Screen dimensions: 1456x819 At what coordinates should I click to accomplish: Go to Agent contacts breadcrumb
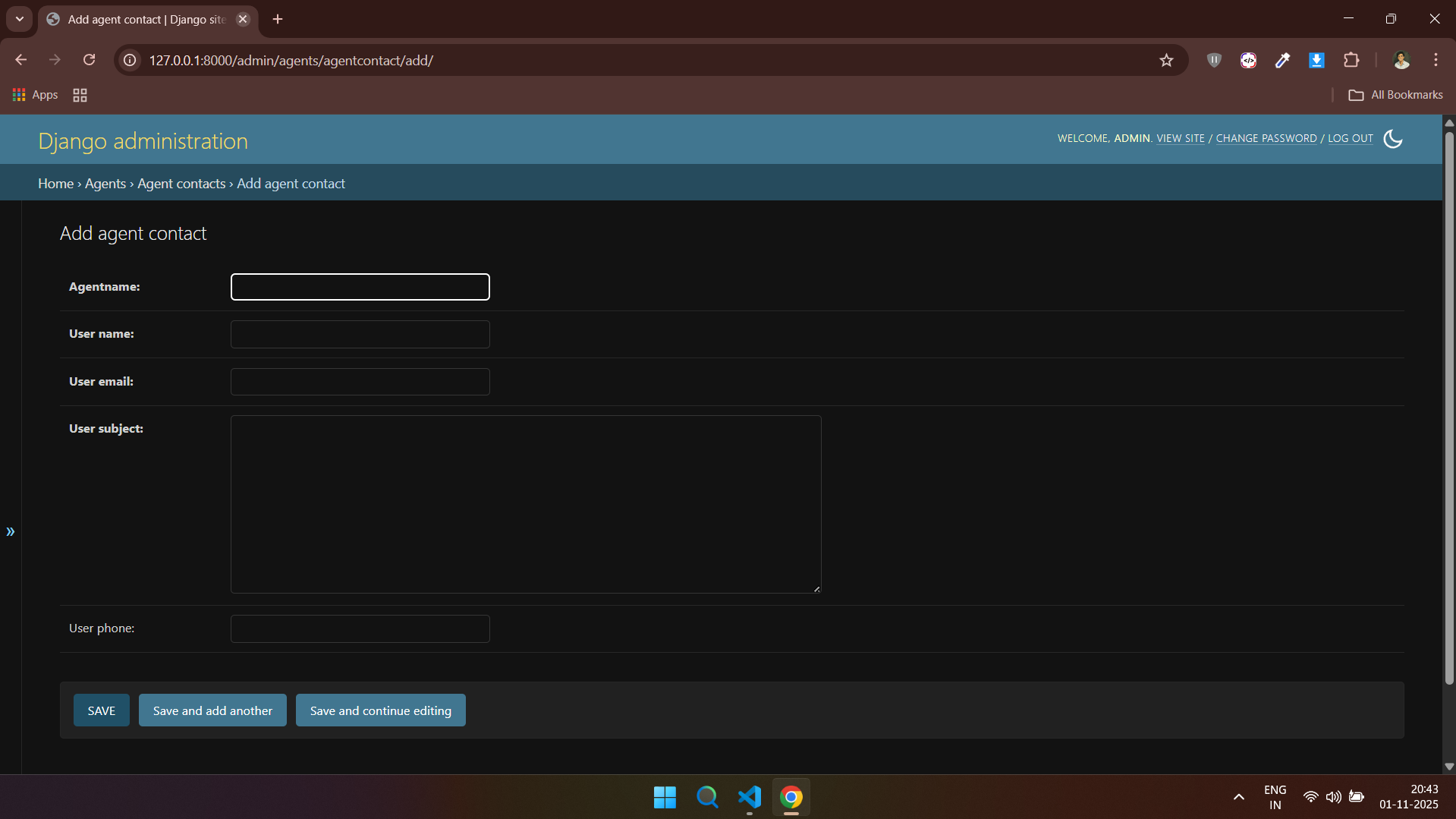(181, 184)
